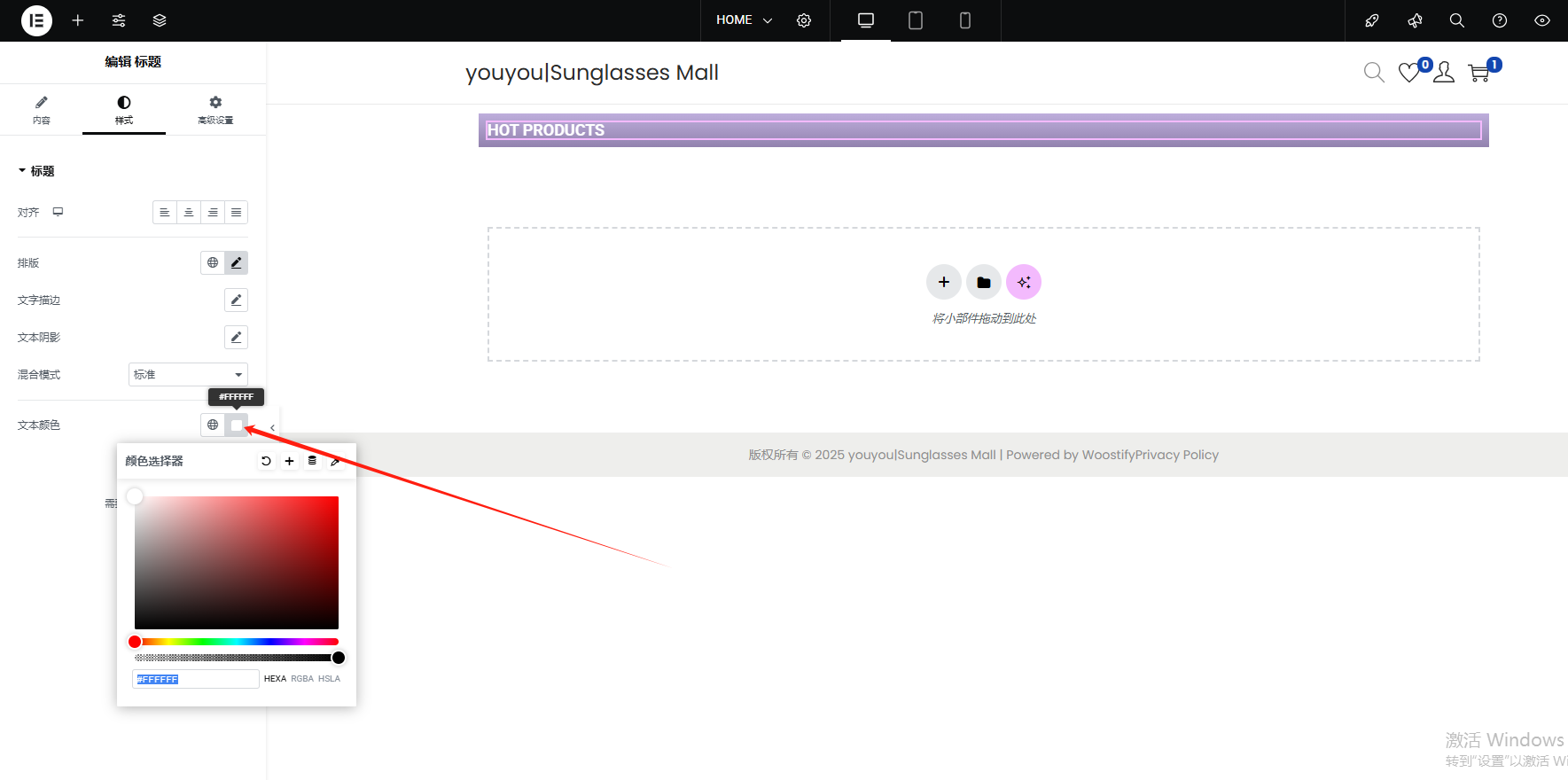Toggle the preview eye icon
The image size is (1568, 780).
1542,20
